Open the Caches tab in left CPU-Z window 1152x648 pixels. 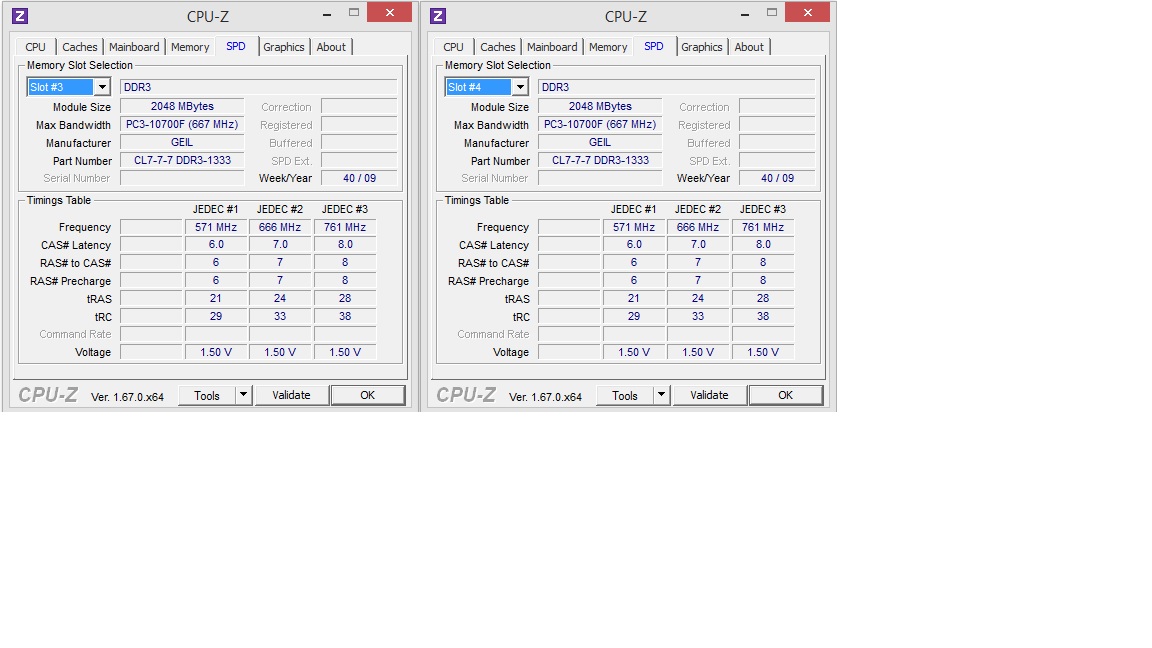click(x=79, y=47)
